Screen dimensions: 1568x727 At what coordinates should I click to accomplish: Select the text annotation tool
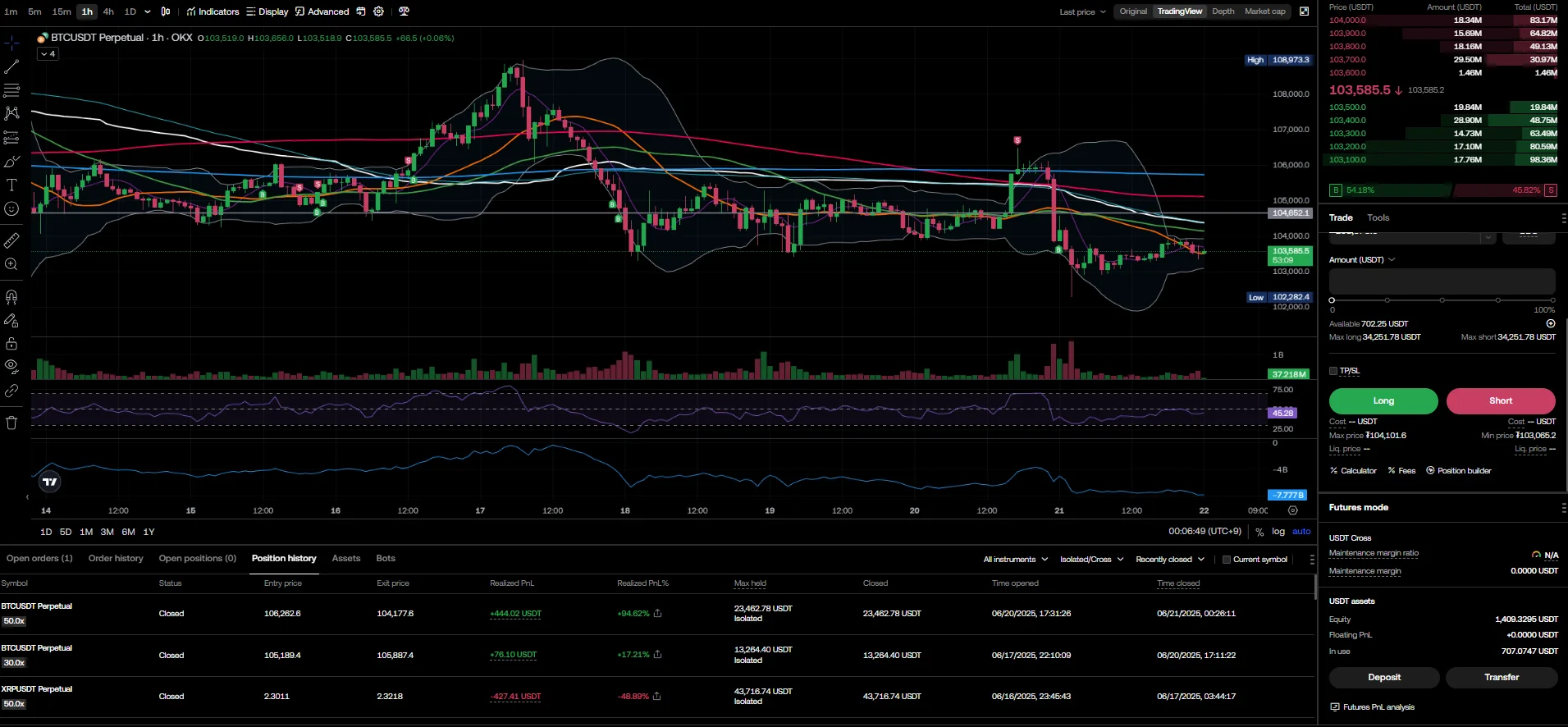coord(11,185)
